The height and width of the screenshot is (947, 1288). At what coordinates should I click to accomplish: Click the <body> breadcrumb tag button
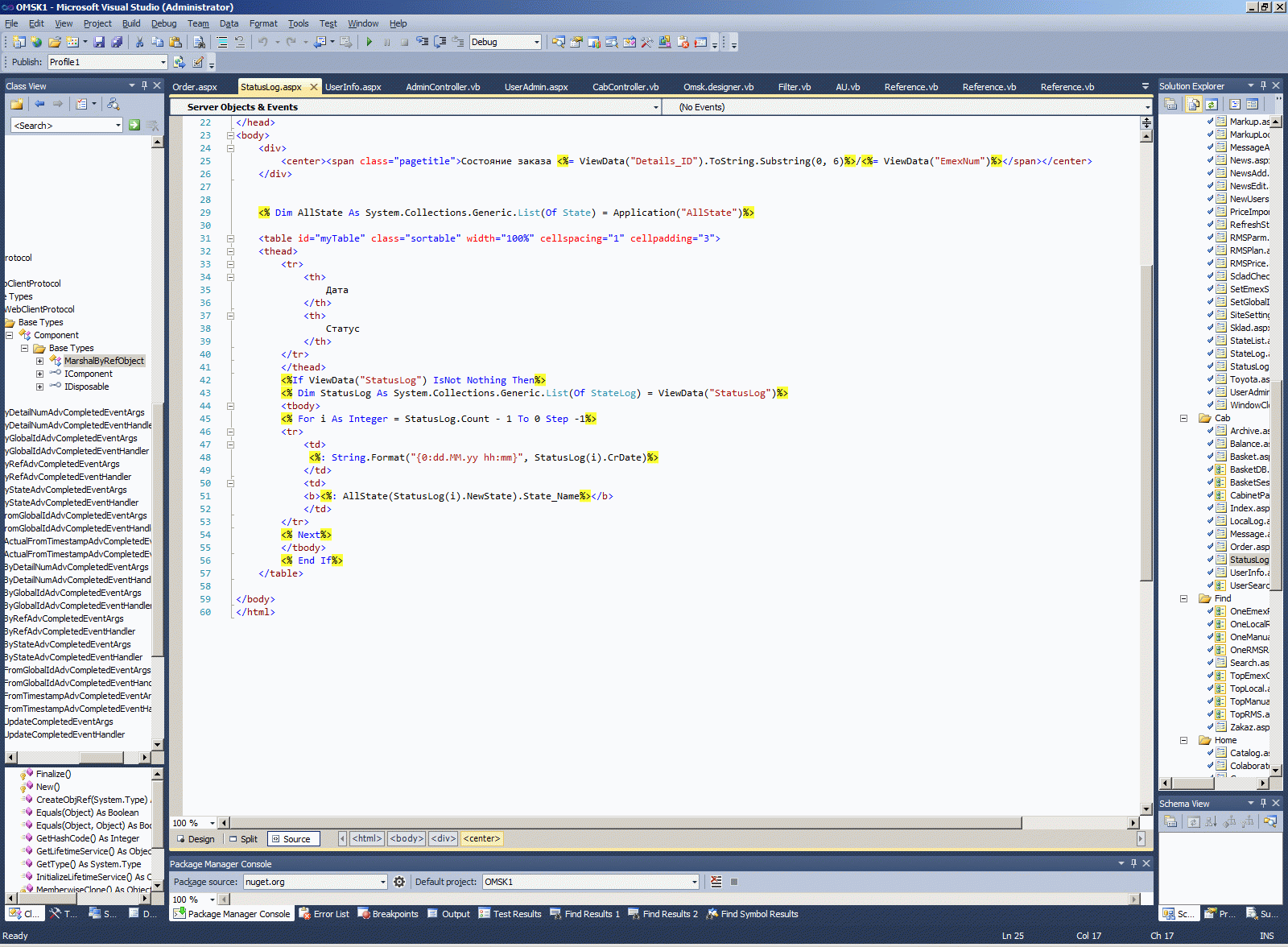[407, 839]
